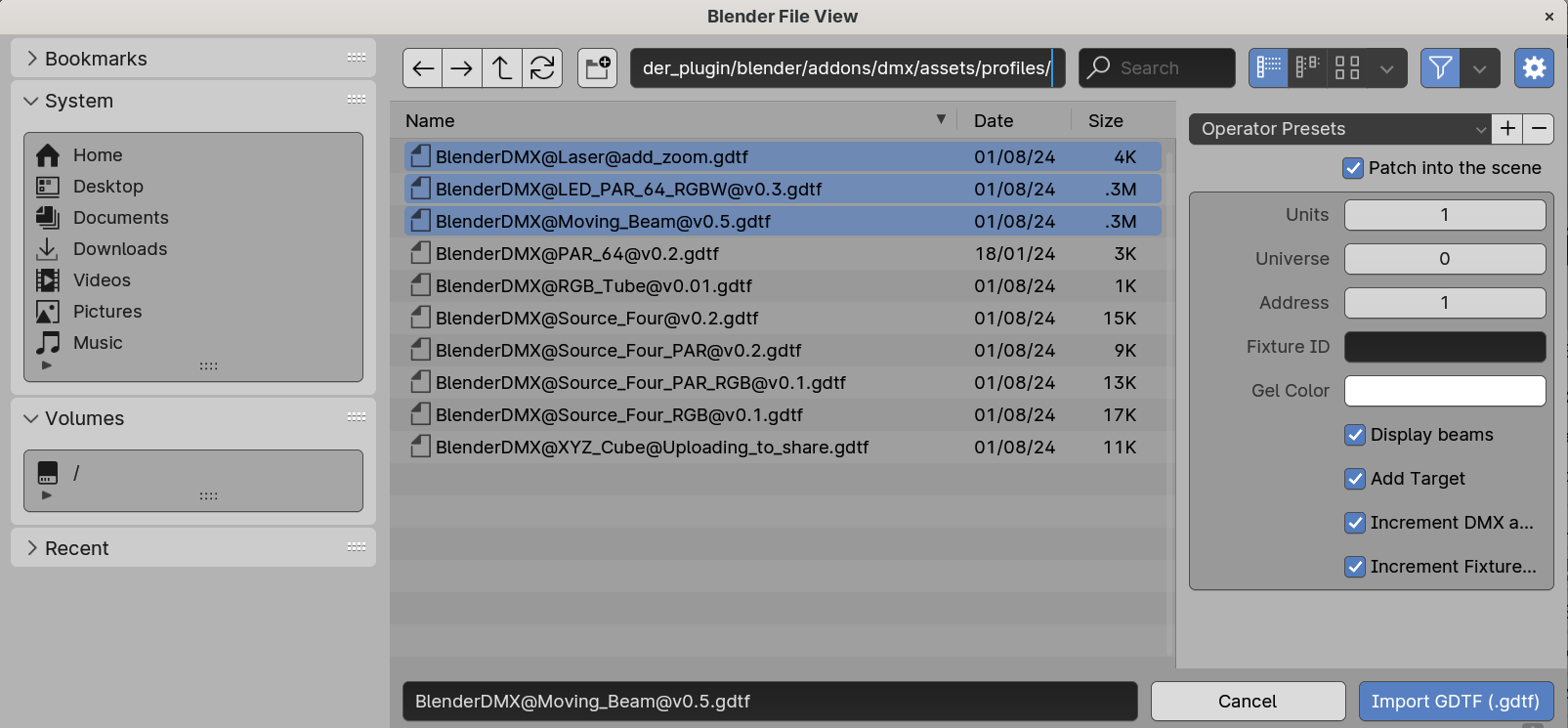
Task: Sort files by Date column
Action: (x=1013, y=120)
